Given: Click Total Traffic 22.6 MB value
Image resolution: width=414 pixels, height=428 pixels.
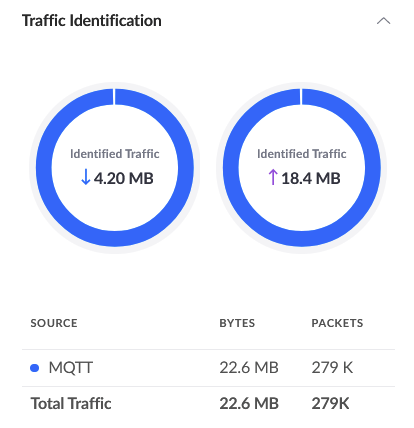Looking at the screenshot, I should coord(249,404).
